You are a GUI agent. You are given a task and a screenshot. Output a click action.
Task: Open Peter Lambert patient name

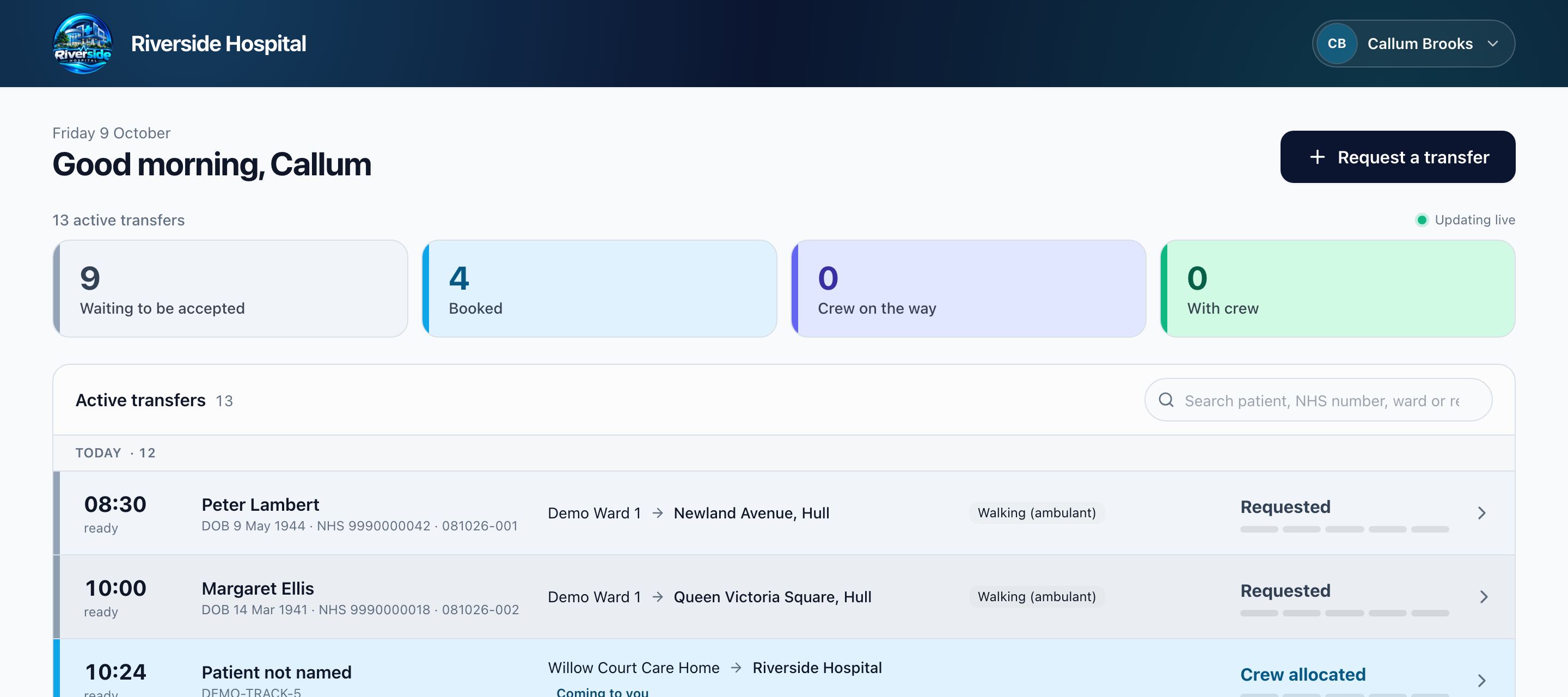click(x=260, y=505)
